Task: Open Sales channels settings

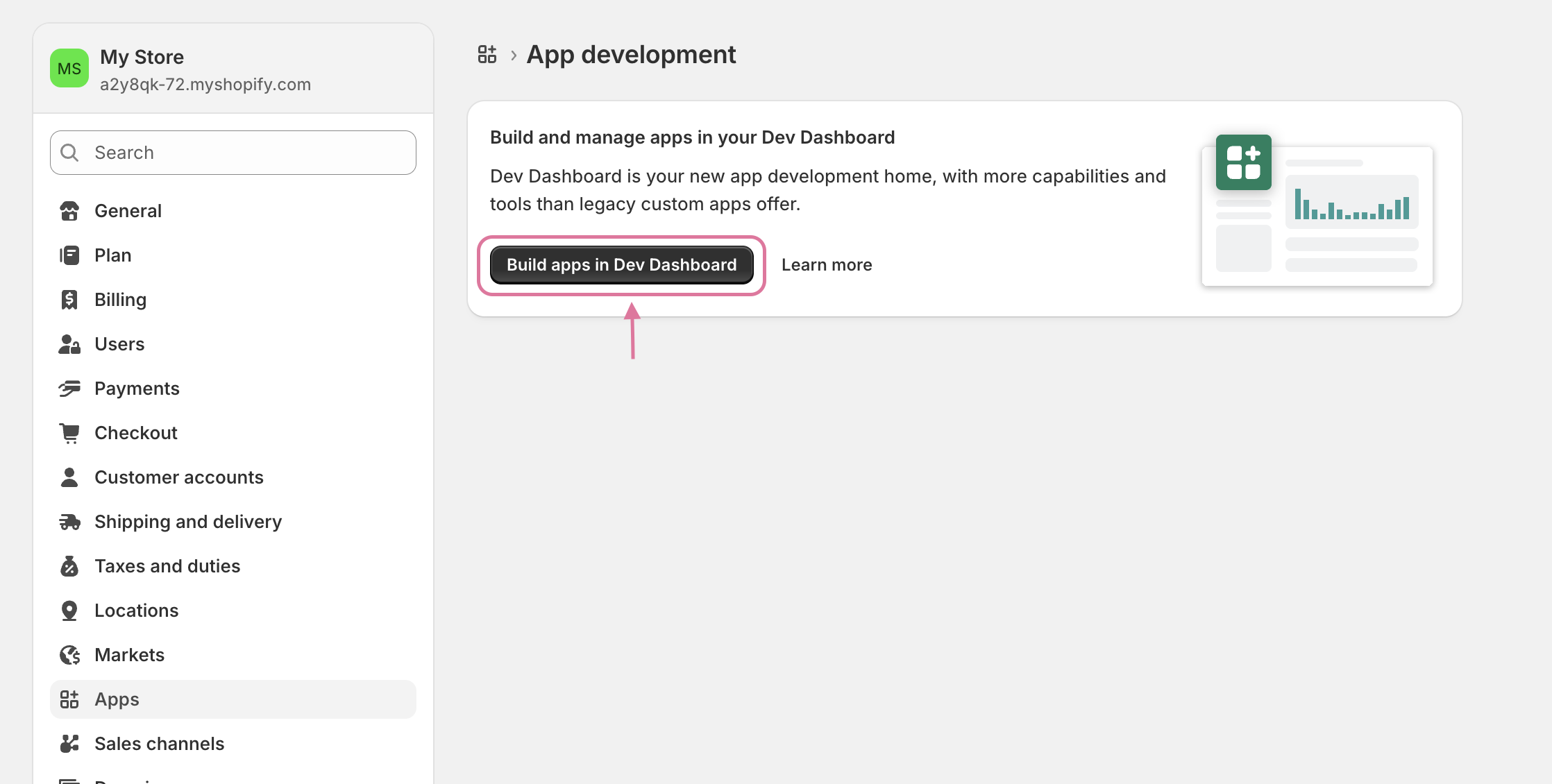Action: (160, 744)
